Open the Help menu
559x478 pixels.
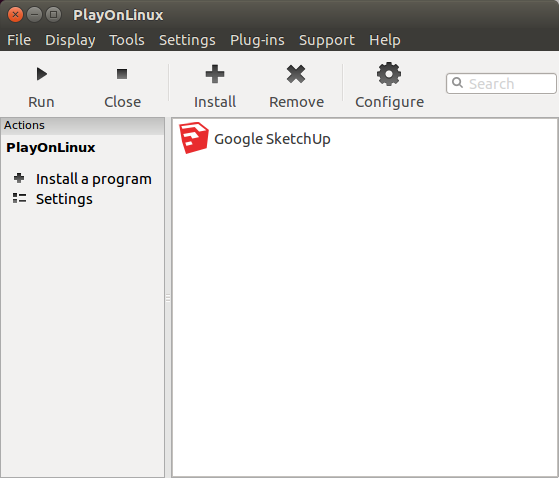point(385,40)
